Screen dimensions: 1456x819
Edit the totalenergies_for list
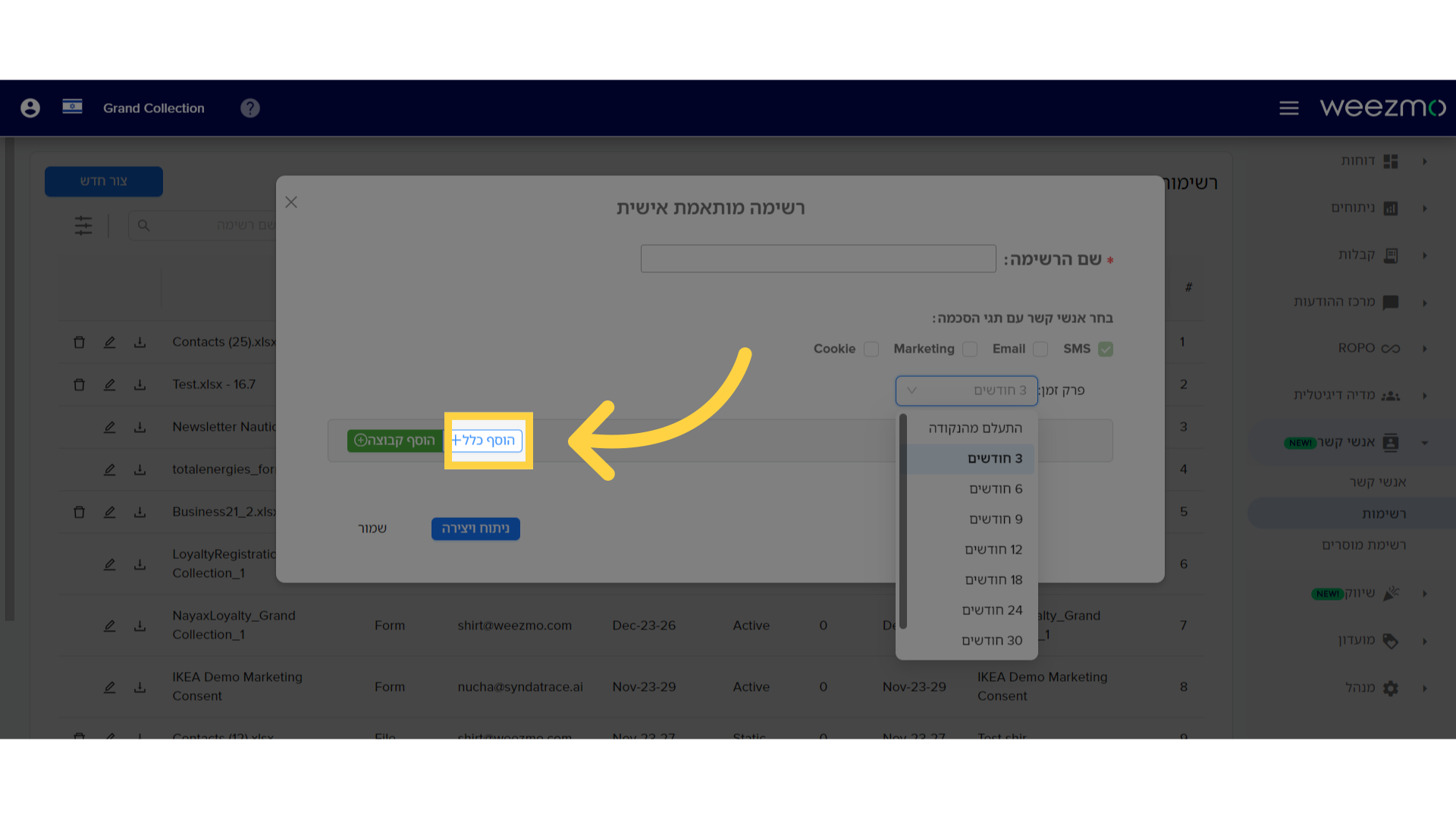[109, 469]
